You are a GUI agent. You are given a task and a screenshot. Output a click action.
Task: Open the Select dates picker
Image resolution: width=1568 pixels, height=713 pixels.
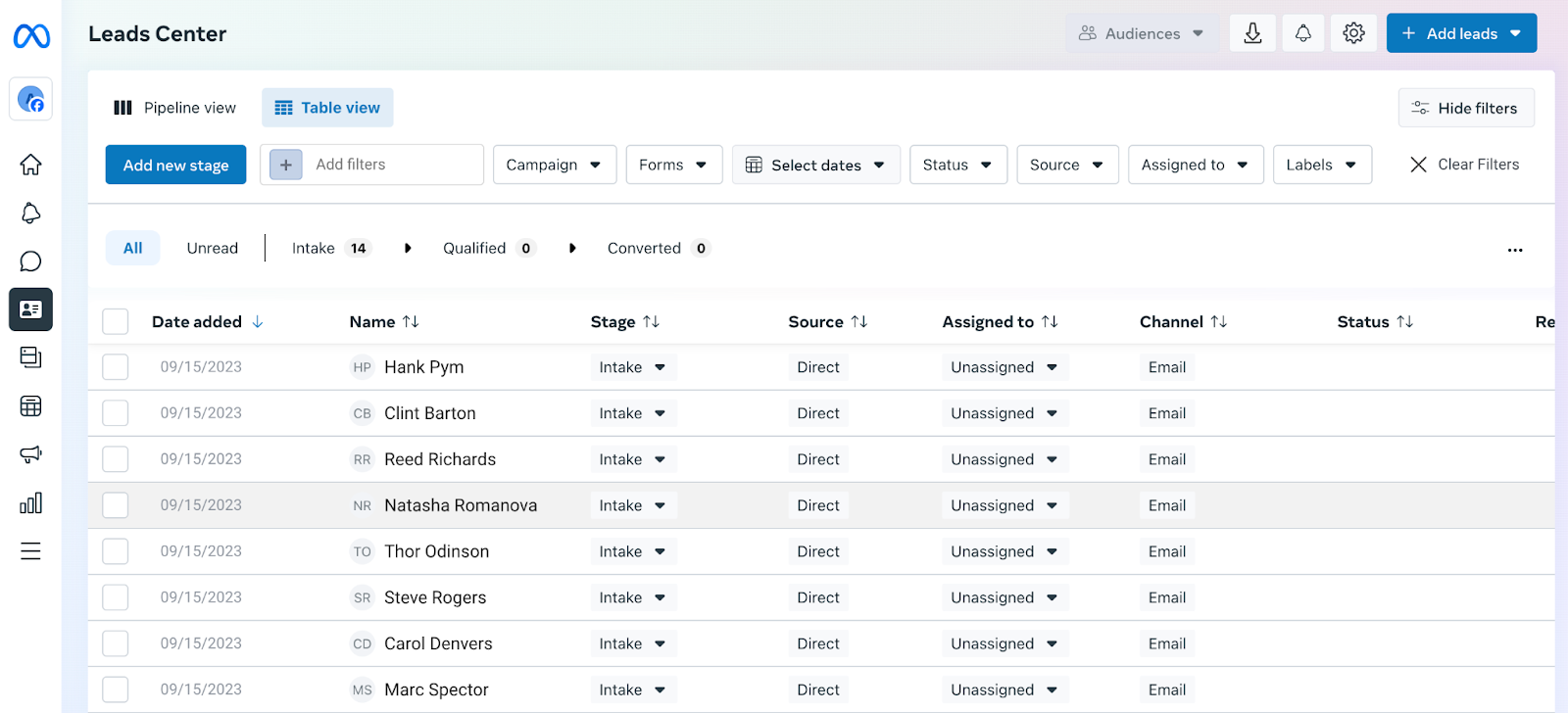[x=816, y=165]
